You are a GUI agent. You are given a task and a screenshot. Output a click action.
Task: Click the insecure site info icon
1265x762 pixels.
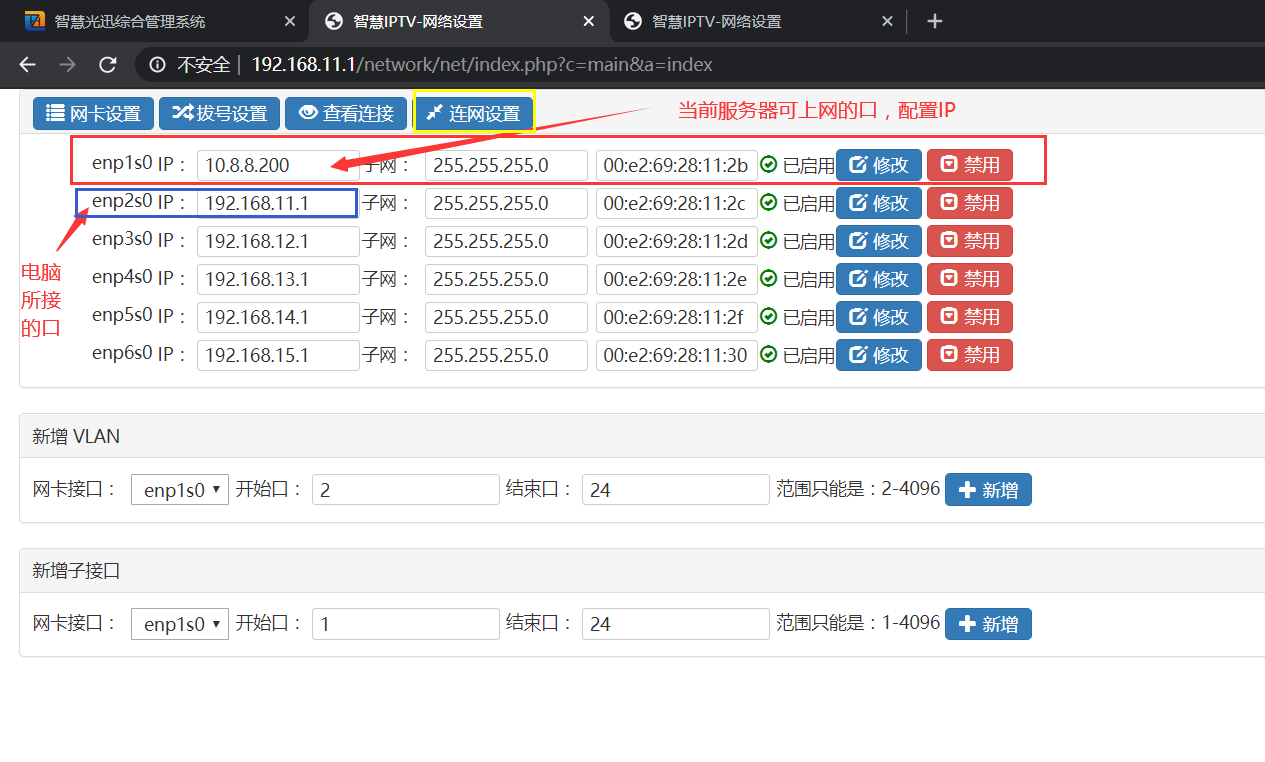pyautogui.click(x=157, y=65)
